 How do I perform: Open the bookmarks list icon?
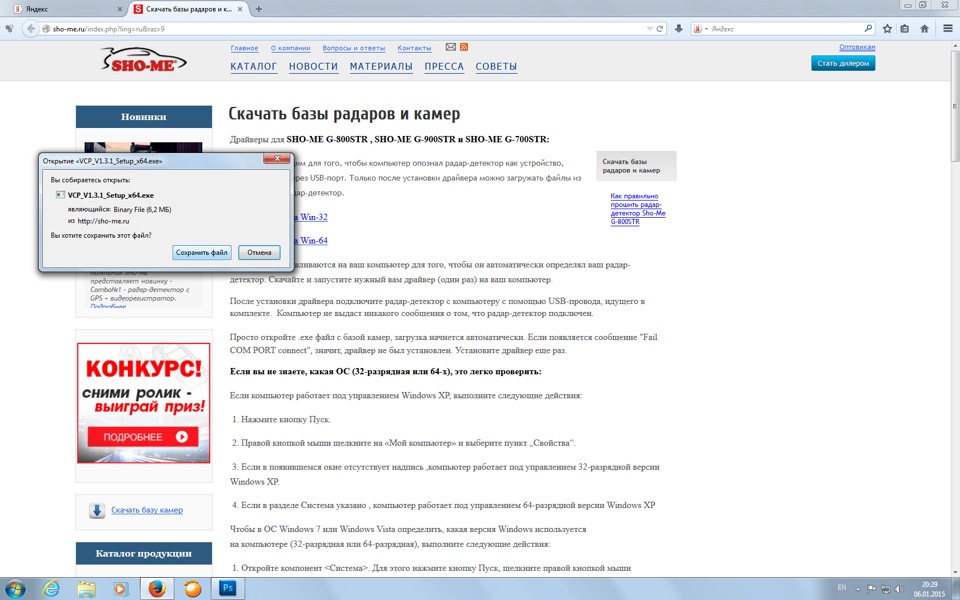tap(905, 29)
